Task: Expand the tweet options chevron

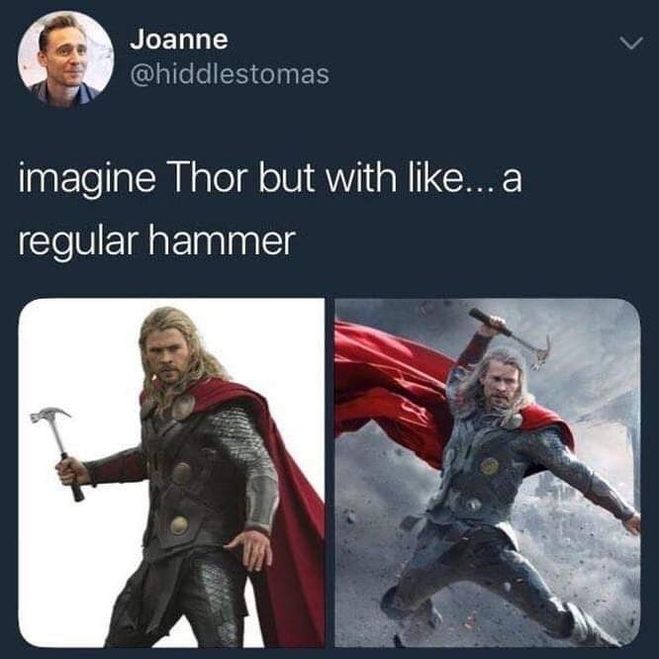Action: tap(631, 43)
